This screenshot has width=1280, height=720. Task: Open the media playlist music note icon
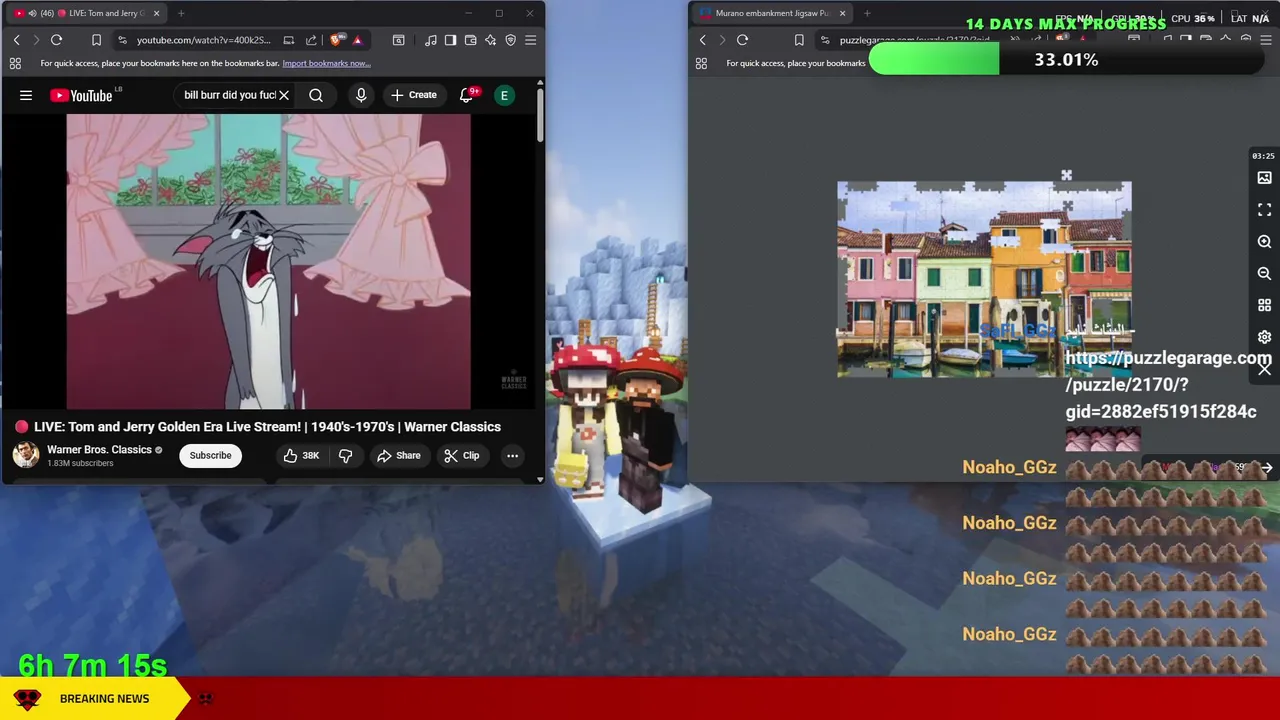click(x=430, y=40)
